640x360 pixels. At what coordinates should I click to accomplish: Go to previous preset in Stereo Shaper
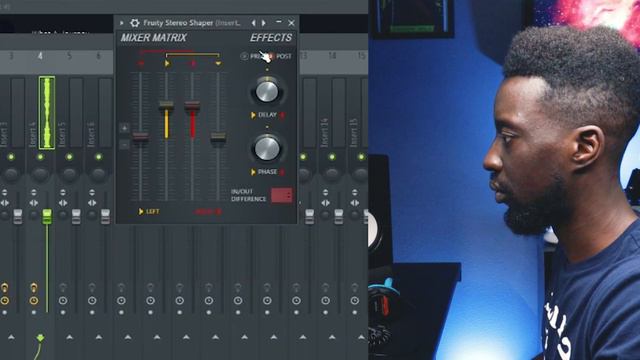(x=253, y=23)
